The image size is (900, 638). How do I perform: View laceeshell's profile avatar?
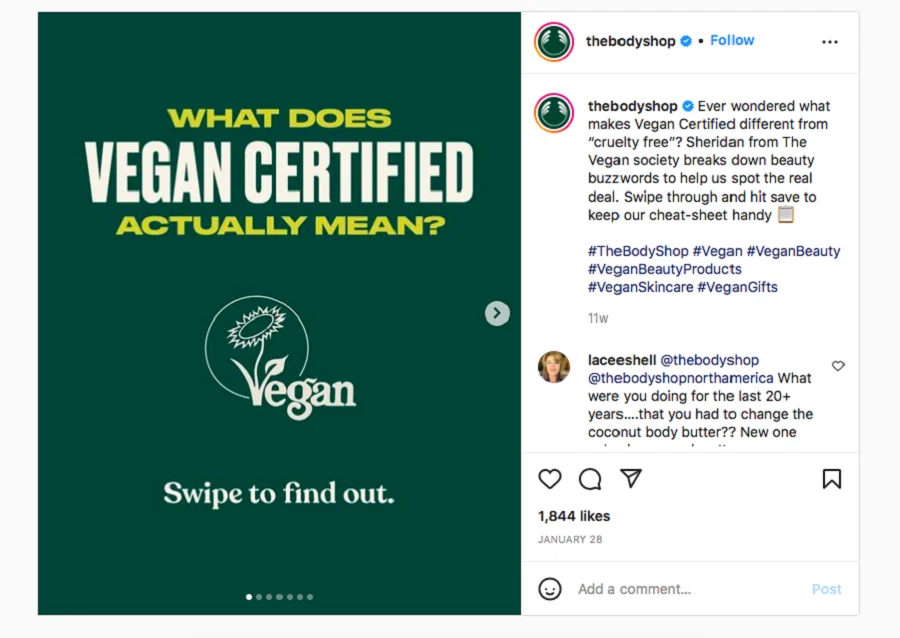[x=554, y=367]
